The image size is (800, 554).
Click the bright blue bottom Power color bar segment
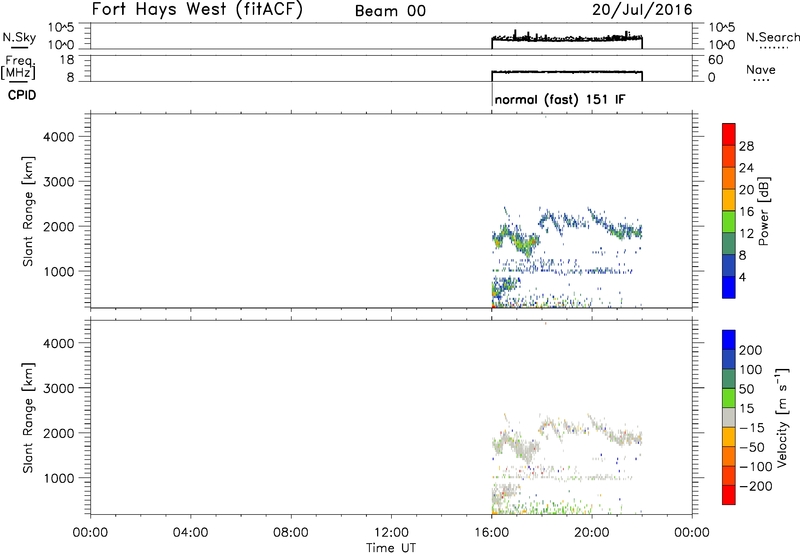pos(729,287)
